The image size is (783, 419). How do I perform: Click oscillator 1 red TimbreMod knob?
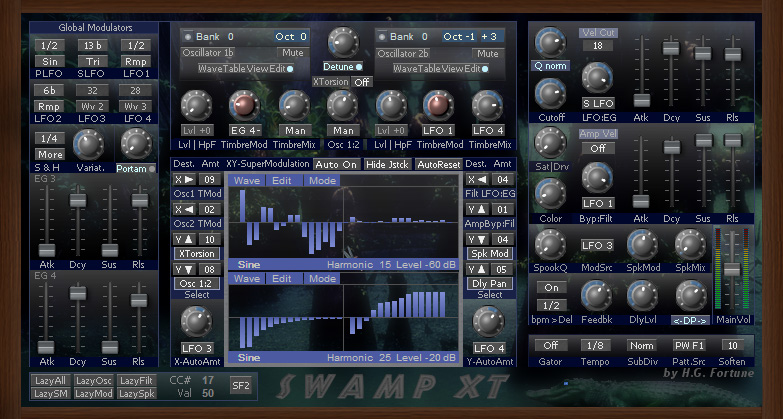coord(244,106)
